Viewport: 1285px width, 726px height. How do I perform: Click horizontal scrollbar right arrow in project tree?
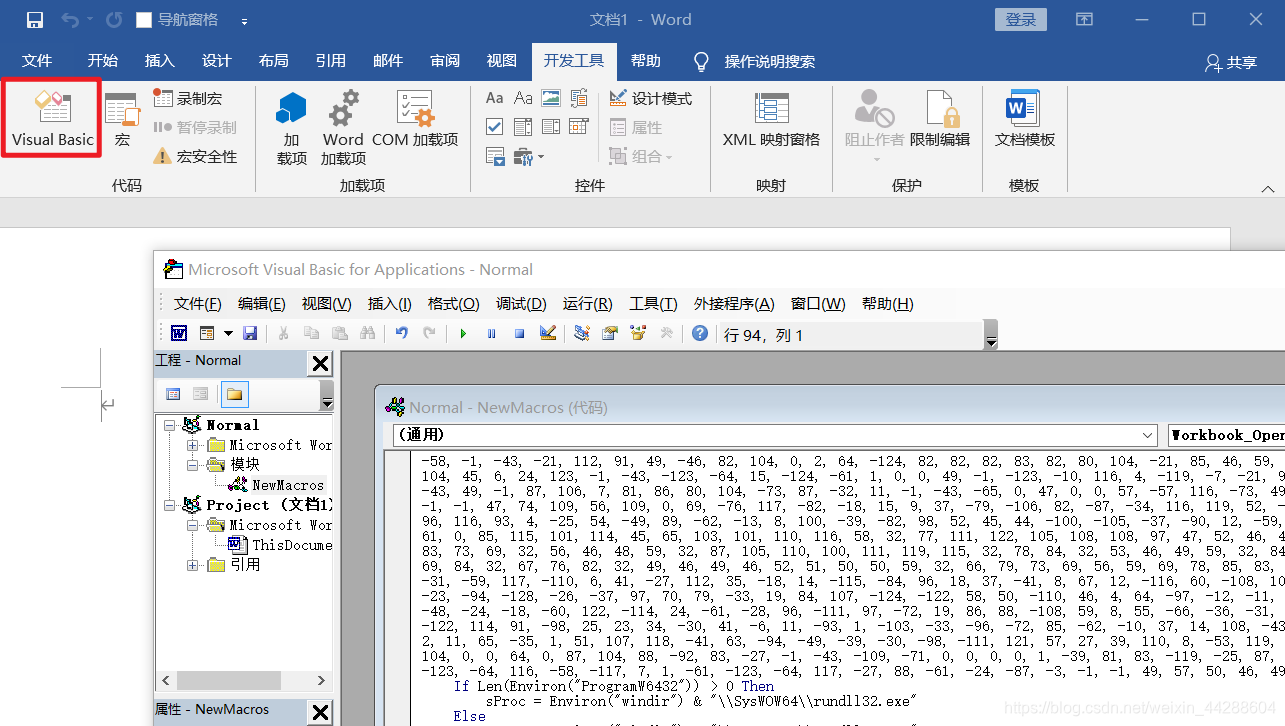321,681
